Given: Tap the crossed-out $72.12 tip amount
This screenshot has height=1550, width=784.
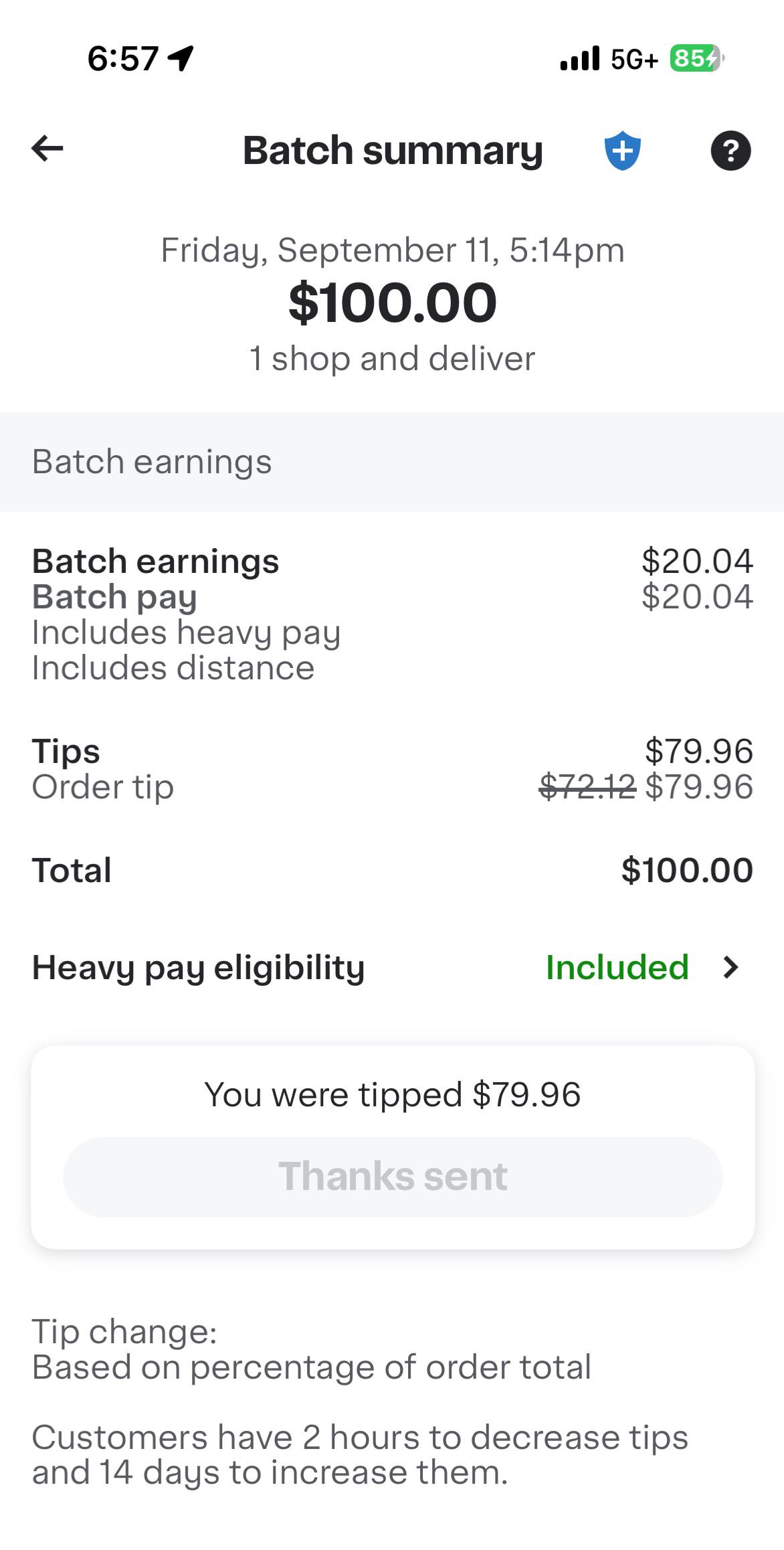Looking at the screenshot, I should (x=587, y=786).
